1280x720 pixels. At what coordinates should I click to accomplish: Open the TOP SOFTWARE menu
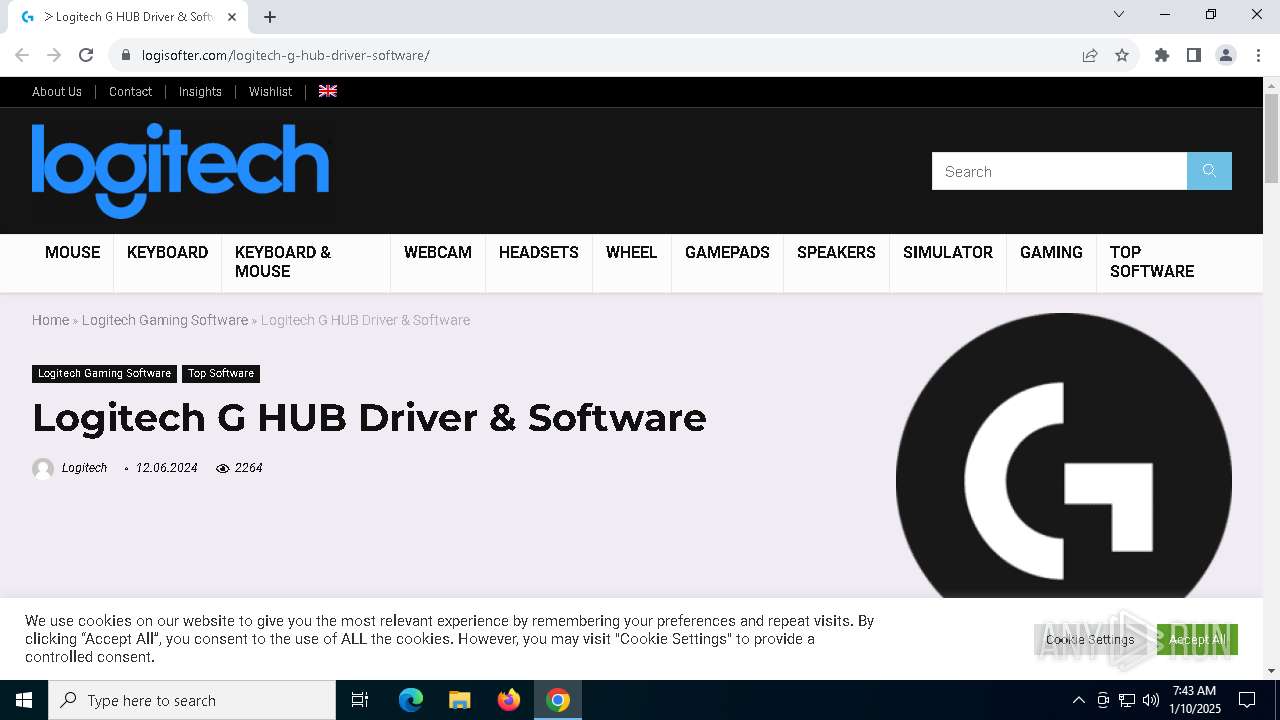pyautogui.click(x=1152, y=262)
